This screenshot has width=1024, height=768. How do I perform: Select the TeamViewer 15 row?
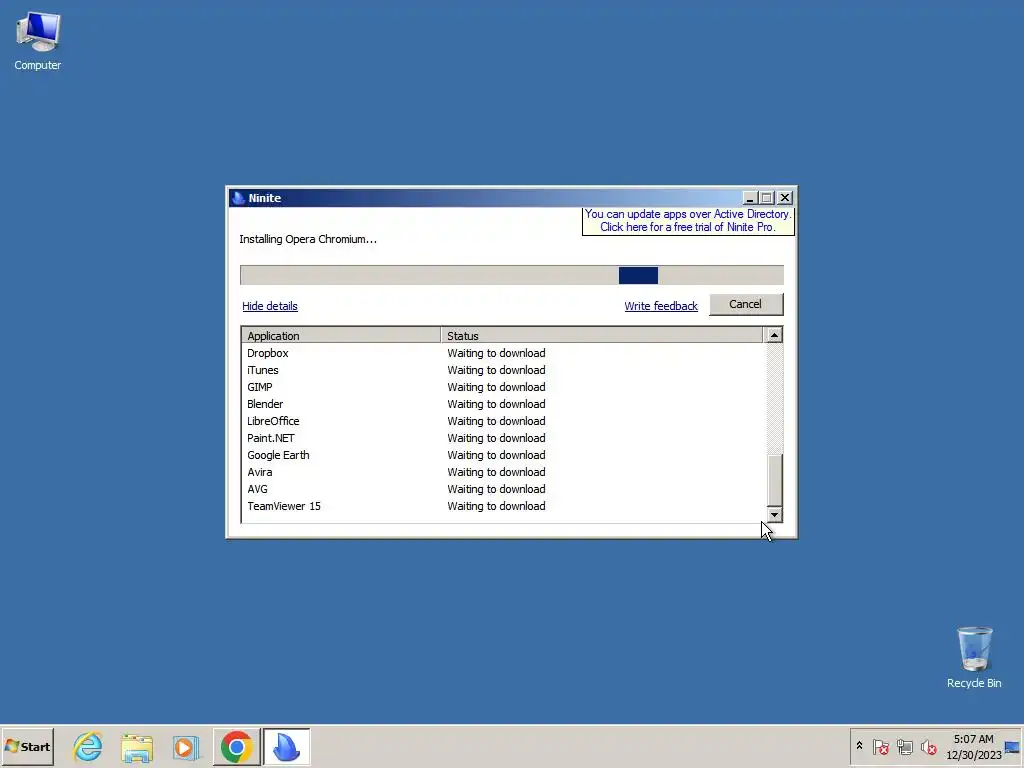(503, 505)
